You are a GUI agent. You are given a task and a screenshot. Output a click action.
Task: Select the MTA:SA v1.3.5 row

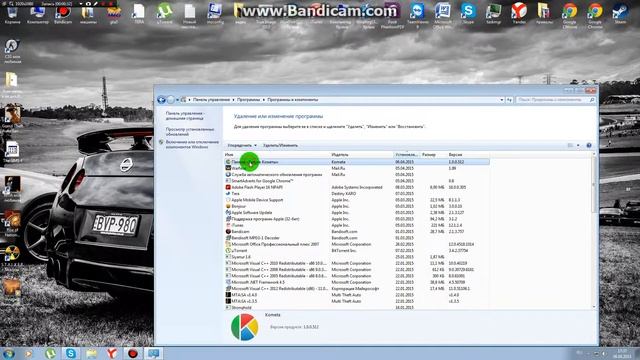point(357,301)
